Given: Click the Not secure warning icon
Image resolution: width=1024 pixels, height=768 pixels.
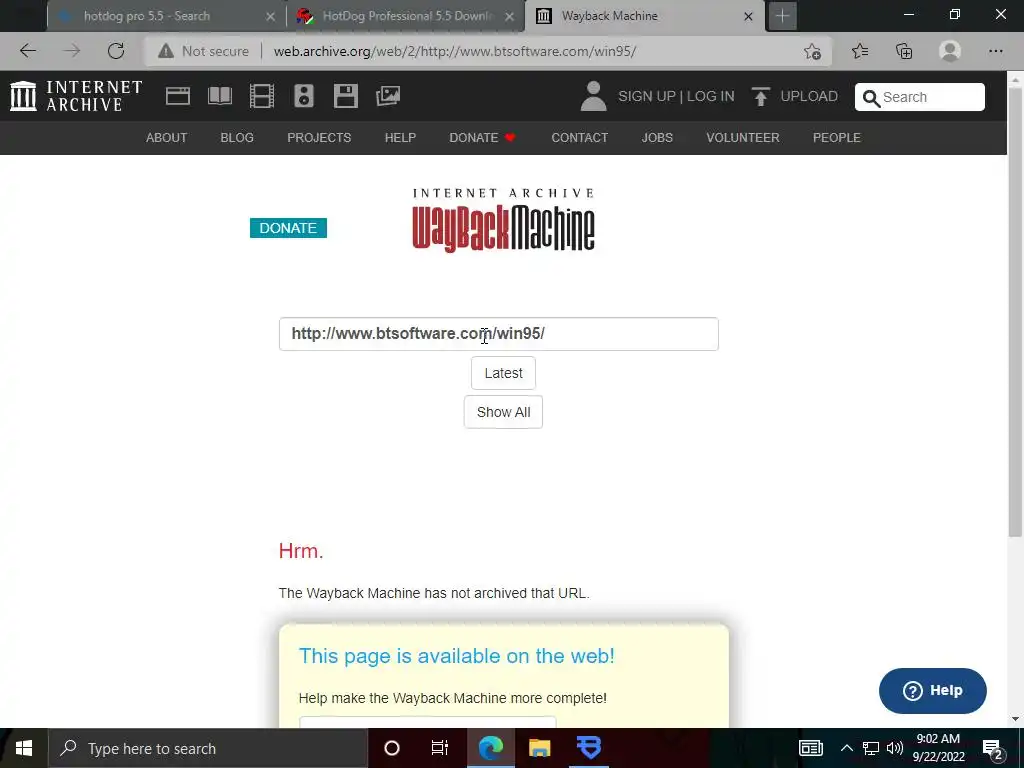Looking at the screenshot, I should click(166, 51).
